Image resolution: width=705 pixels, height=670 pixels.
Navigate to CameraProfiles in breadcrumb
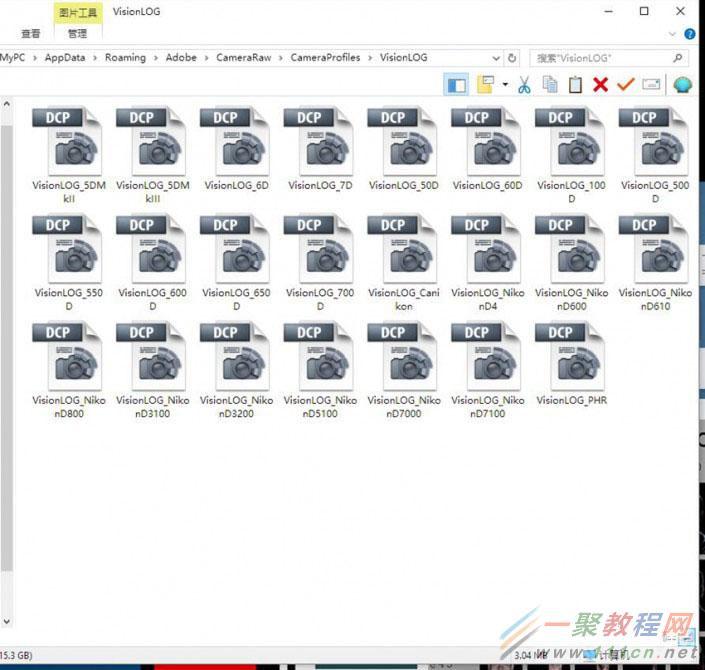[x=326, y=58]
